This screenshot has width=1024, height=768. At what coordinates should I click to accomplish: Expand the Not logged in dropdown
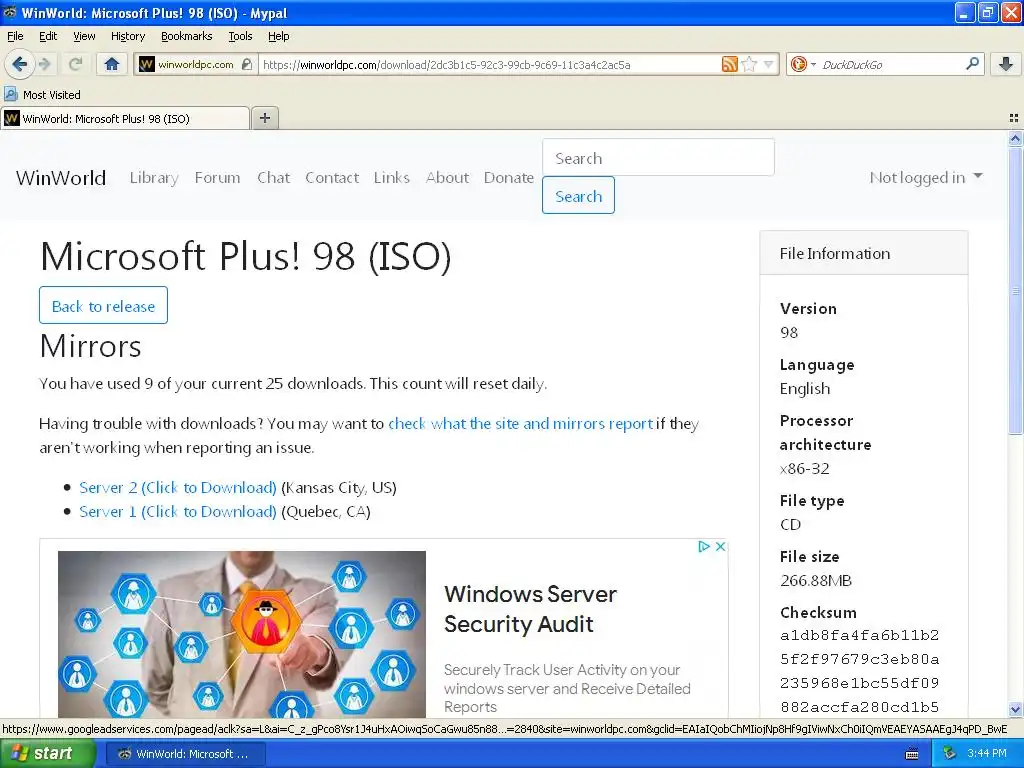click(x=925, y=178)
